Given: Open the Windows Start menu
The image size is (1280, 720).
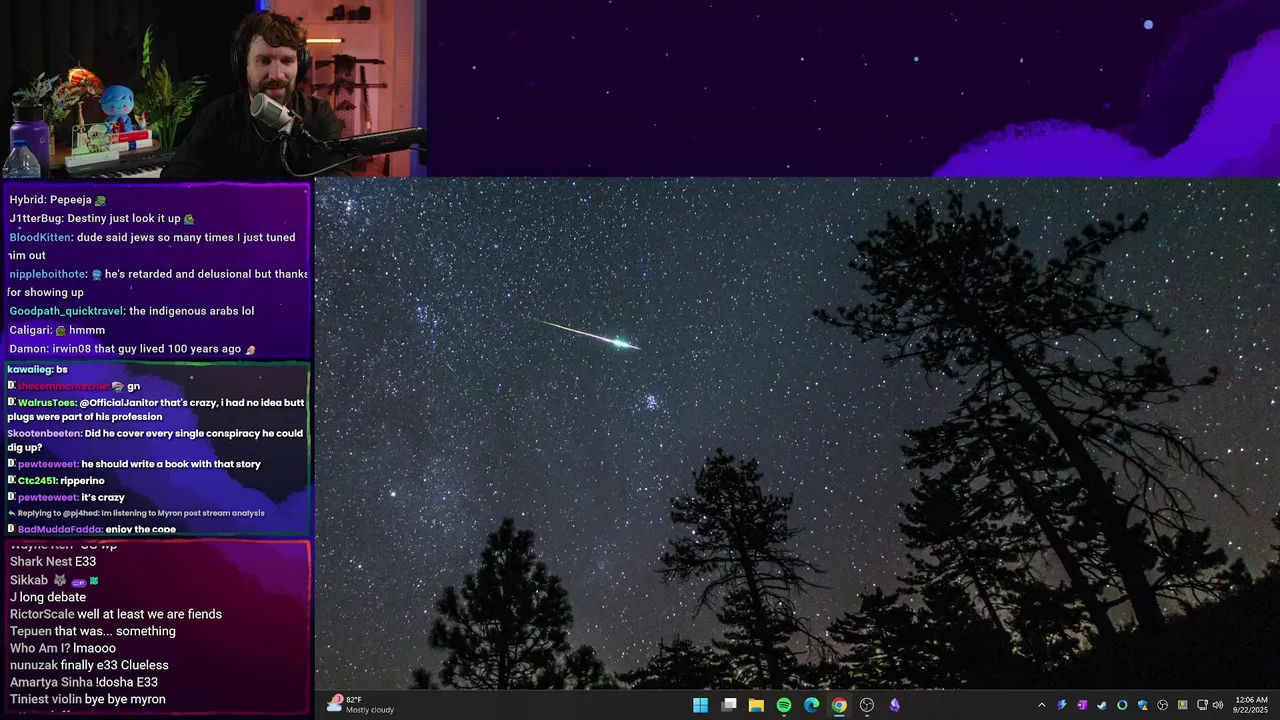Looking at the screenshot, I should (700, 705).
